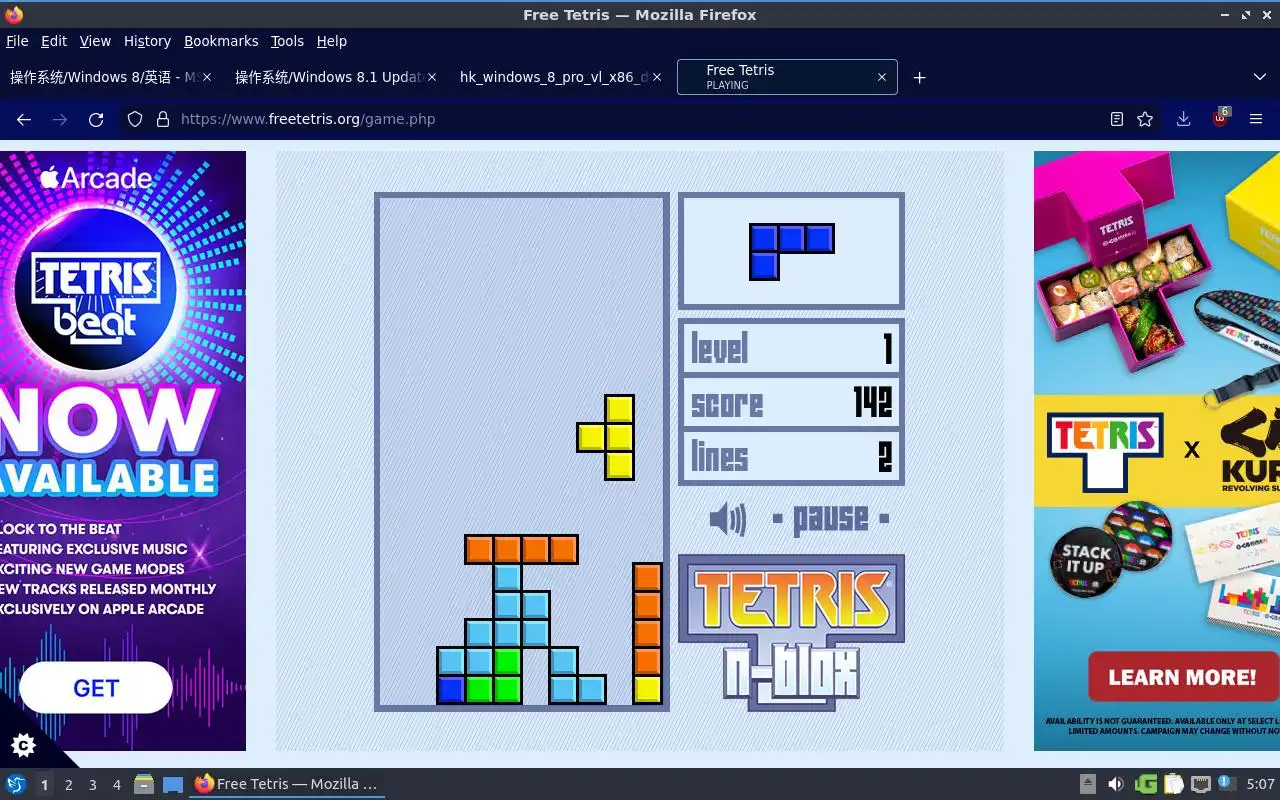Click the show desktop taskbar icon
Image resolution: width=1280 pixels, height=800 pixels.
coord(173,784)
